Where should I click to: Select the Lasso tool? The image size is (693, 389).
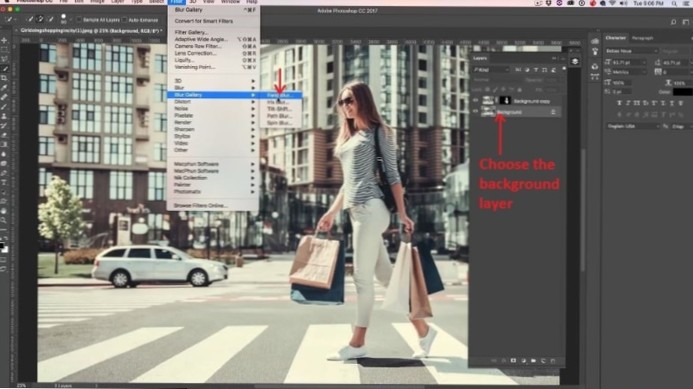click(4, 59)
